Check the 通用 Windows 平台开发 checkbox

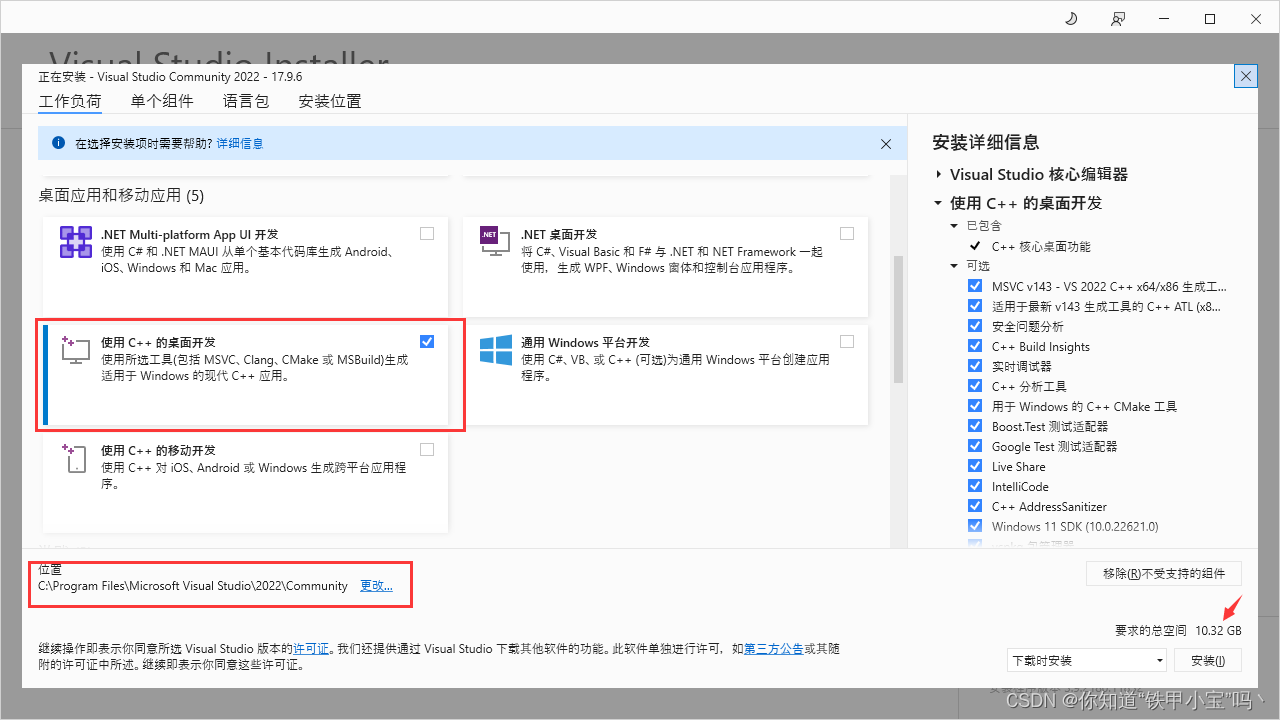pyautogui.click(x=847, y=341)
